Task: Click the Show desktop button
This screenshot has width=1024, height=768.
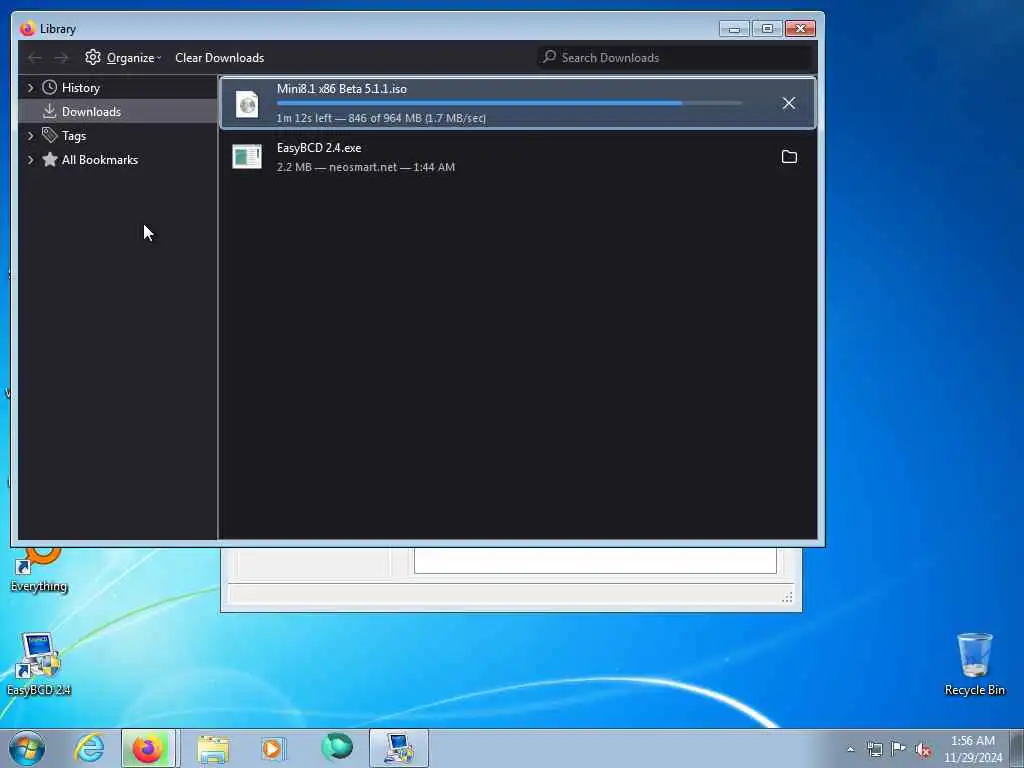Action: click(x=1017, y=748)
